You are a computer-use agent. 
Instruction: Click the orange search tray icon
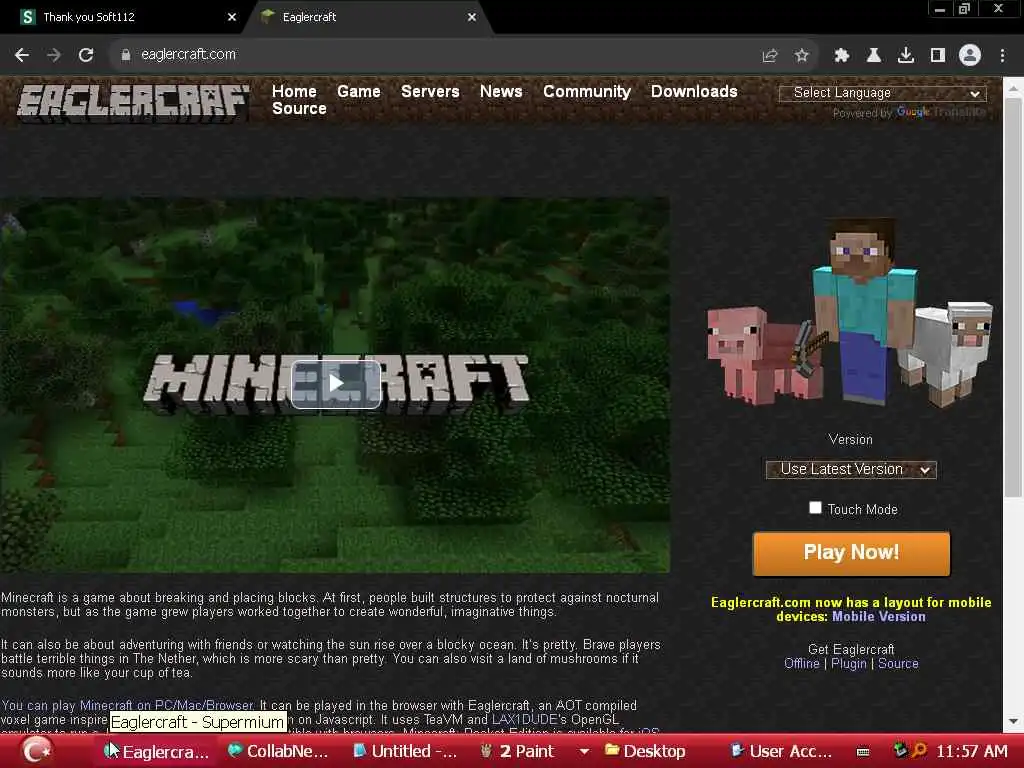[x=919, y=751]
